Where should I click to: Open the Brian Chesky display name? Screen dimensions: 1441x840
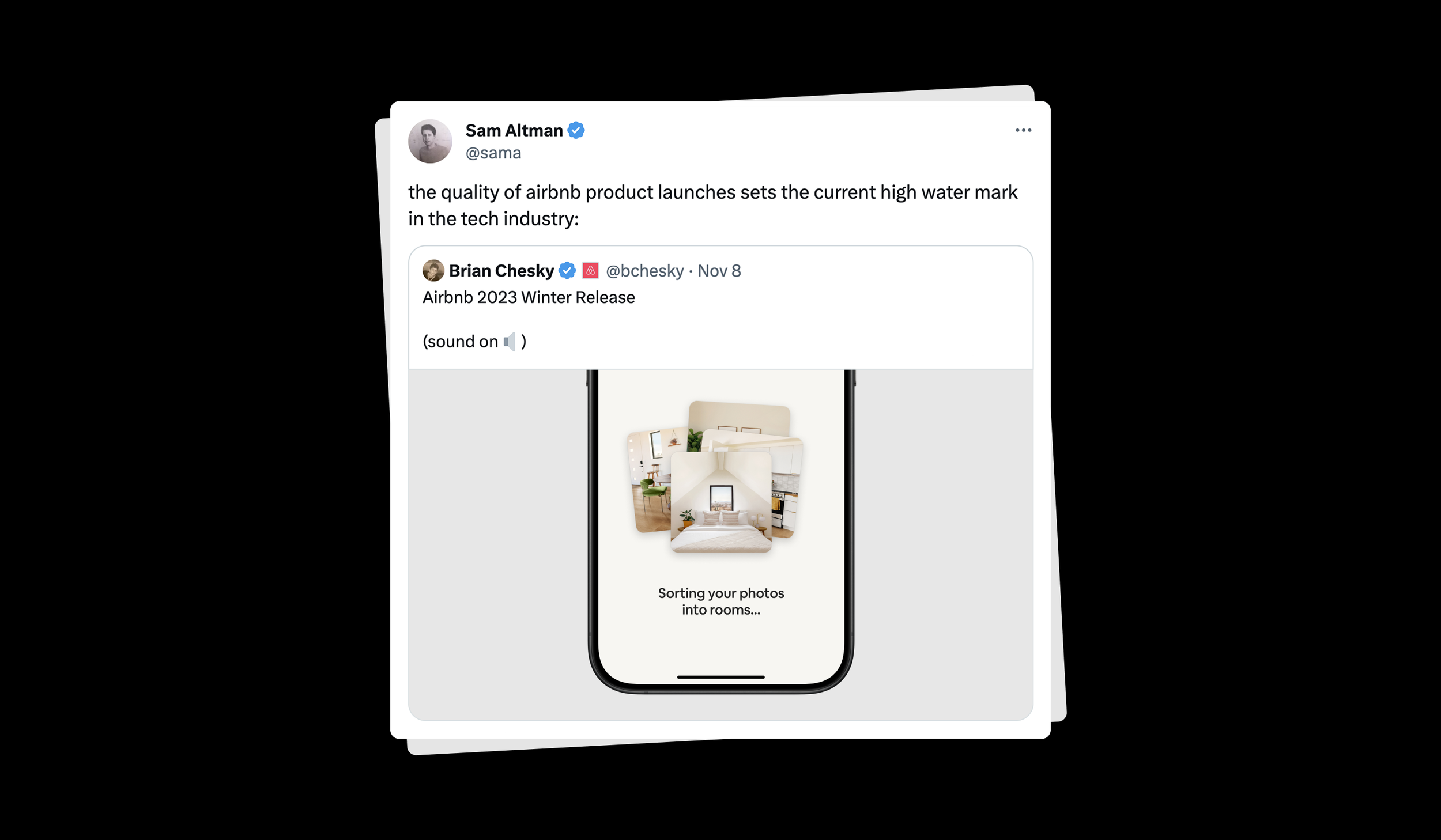[501, 270]
